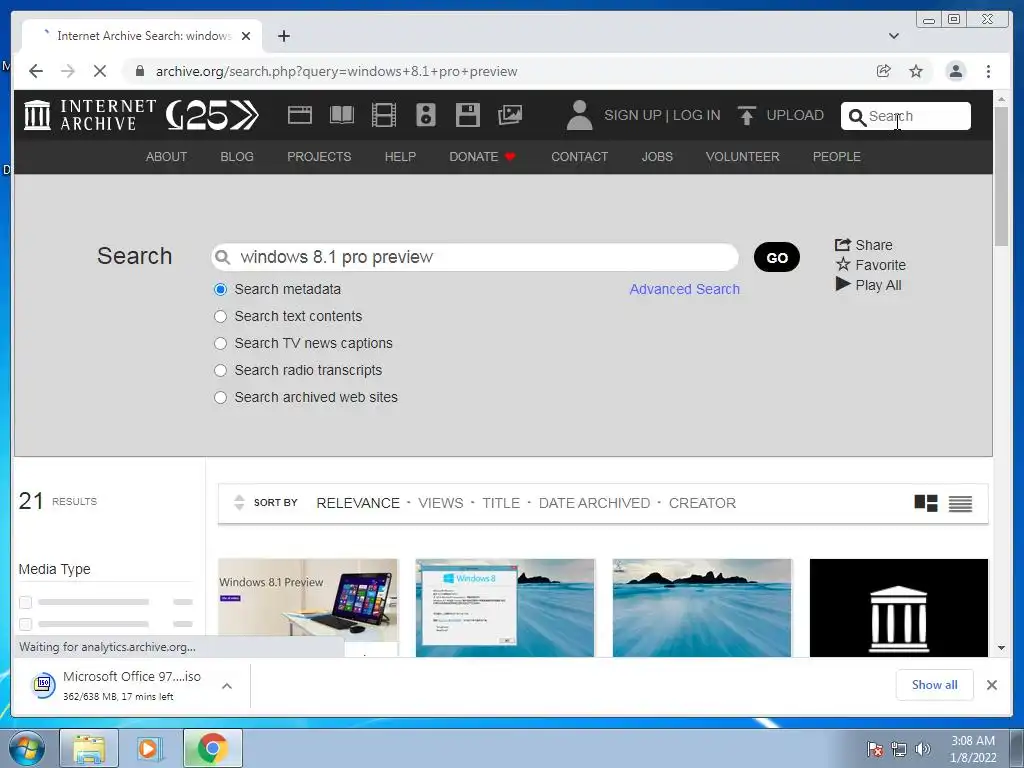Click the main search query field

[x=475, y=257]
